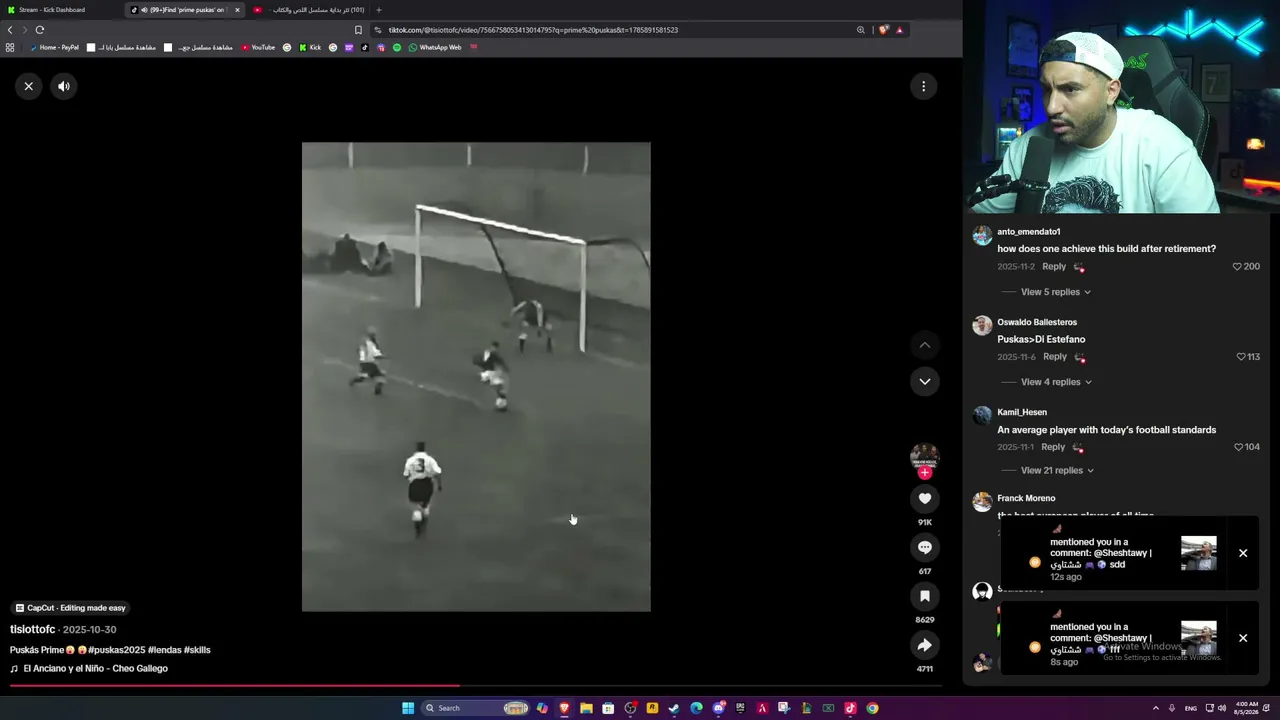Viewport: 1280px width, 720px height.
Task: Open the video comments via speech bubble
Action: click(x=925, y=547)
